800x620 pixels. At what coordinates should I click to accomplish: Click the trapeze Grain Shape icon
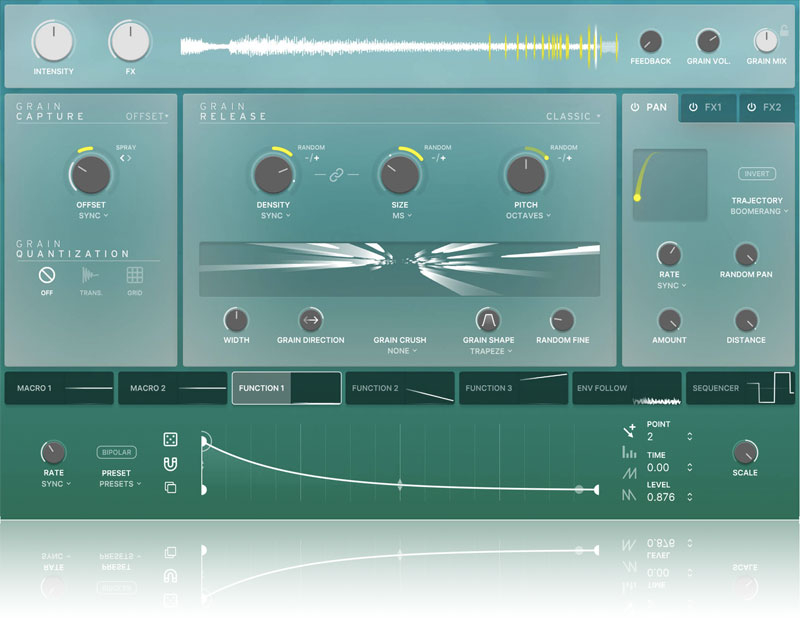pyautogui.click(x=488, y=320)
